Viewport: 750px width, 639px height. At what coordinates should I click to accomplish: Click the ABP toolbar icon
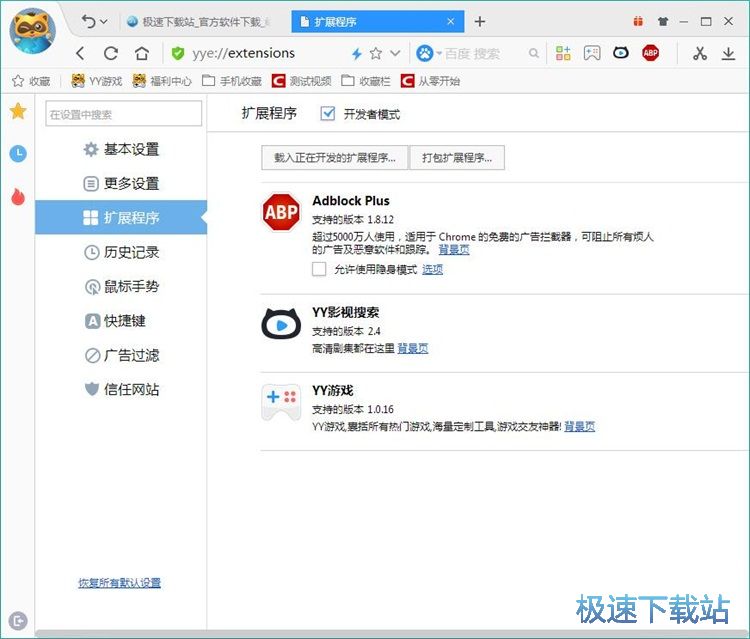tap(651, 53)
